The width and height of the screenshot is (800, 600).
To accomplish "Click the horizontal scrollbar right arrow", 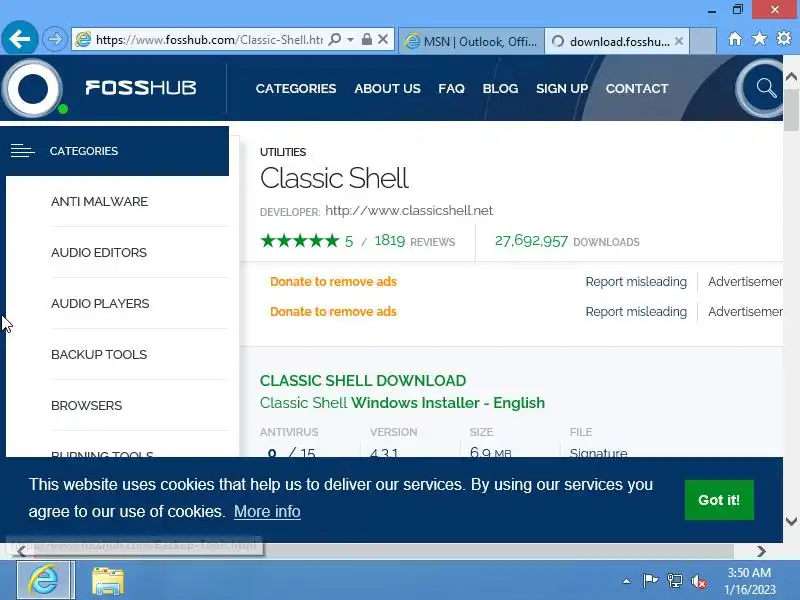I will click(761, 552).
